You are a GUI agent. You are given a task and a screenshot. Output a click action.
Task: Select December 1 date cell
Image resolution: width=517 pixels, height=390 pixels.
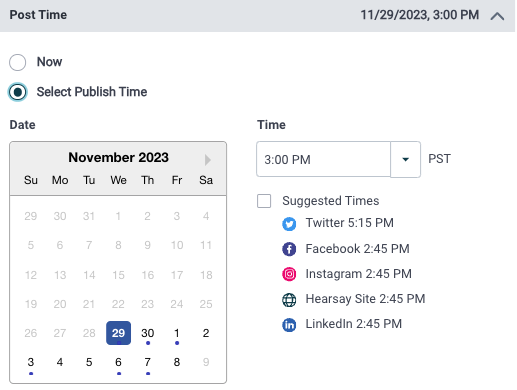(x=177, y=333)
